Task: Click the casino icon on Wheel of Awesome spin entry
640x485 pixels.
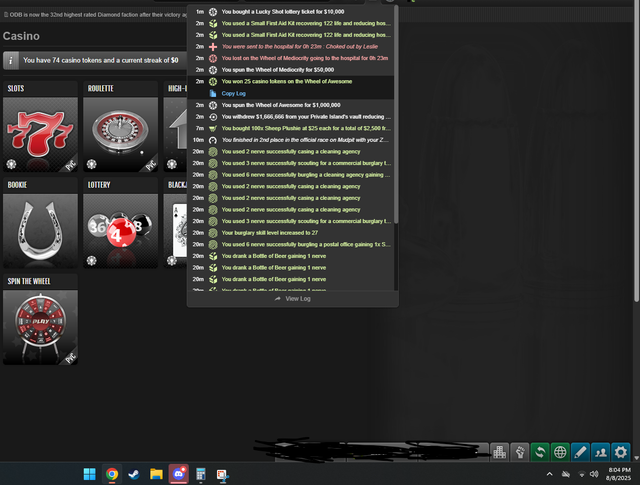Action: coord(213,105)
